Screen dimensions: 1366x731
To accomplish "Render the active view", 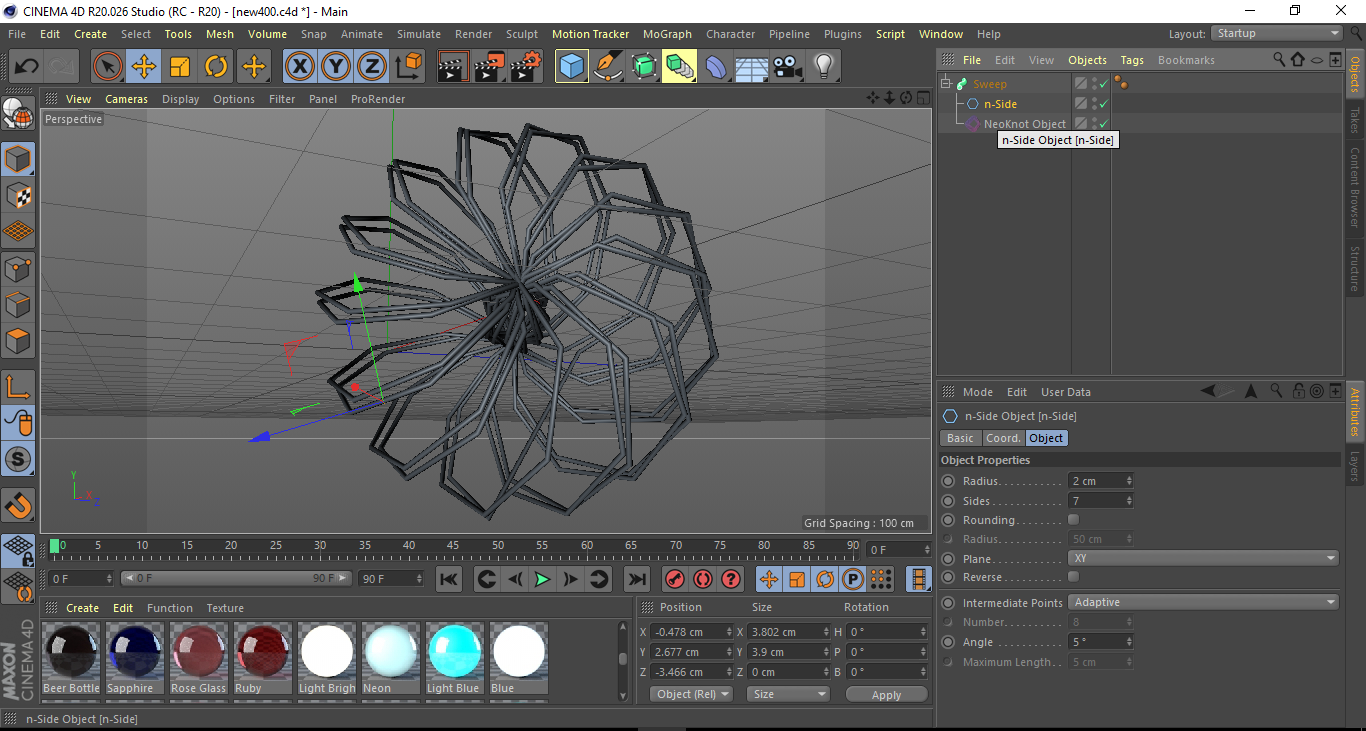I will [454, 67].
